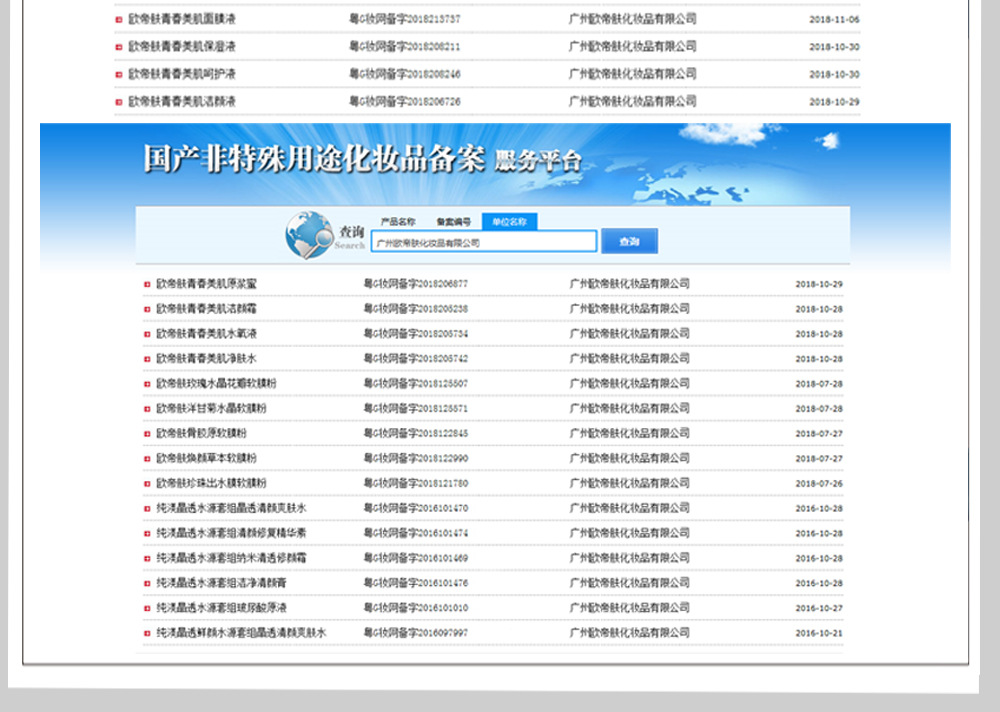Click the date 2016-10-27
This screenshot has width=1000, height=712.
click(819, 609)
